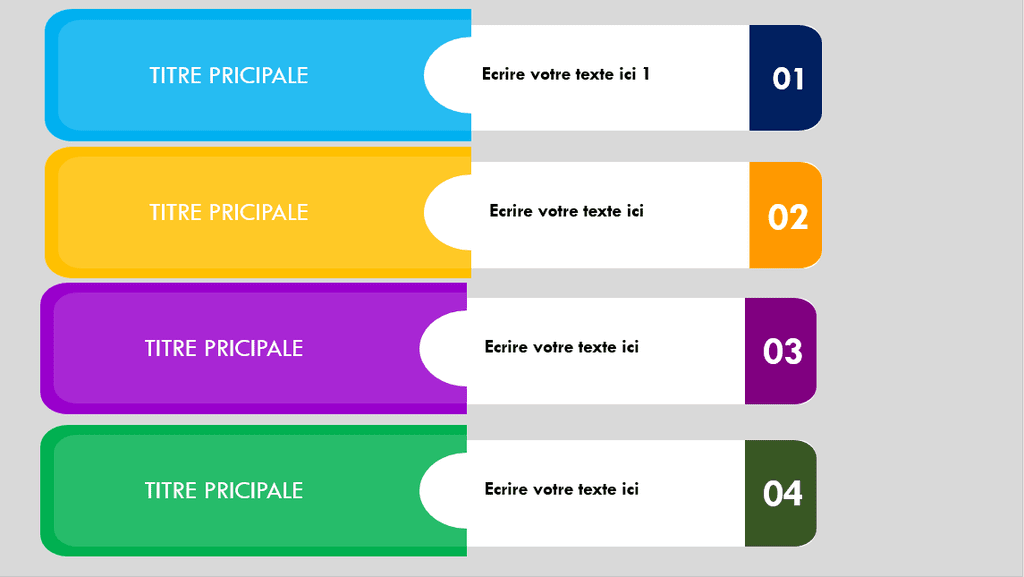This screenshot has height=577, width=1024.
Task: Select the purple TITRE PRICIPALE title text
Action: point(224,348)
